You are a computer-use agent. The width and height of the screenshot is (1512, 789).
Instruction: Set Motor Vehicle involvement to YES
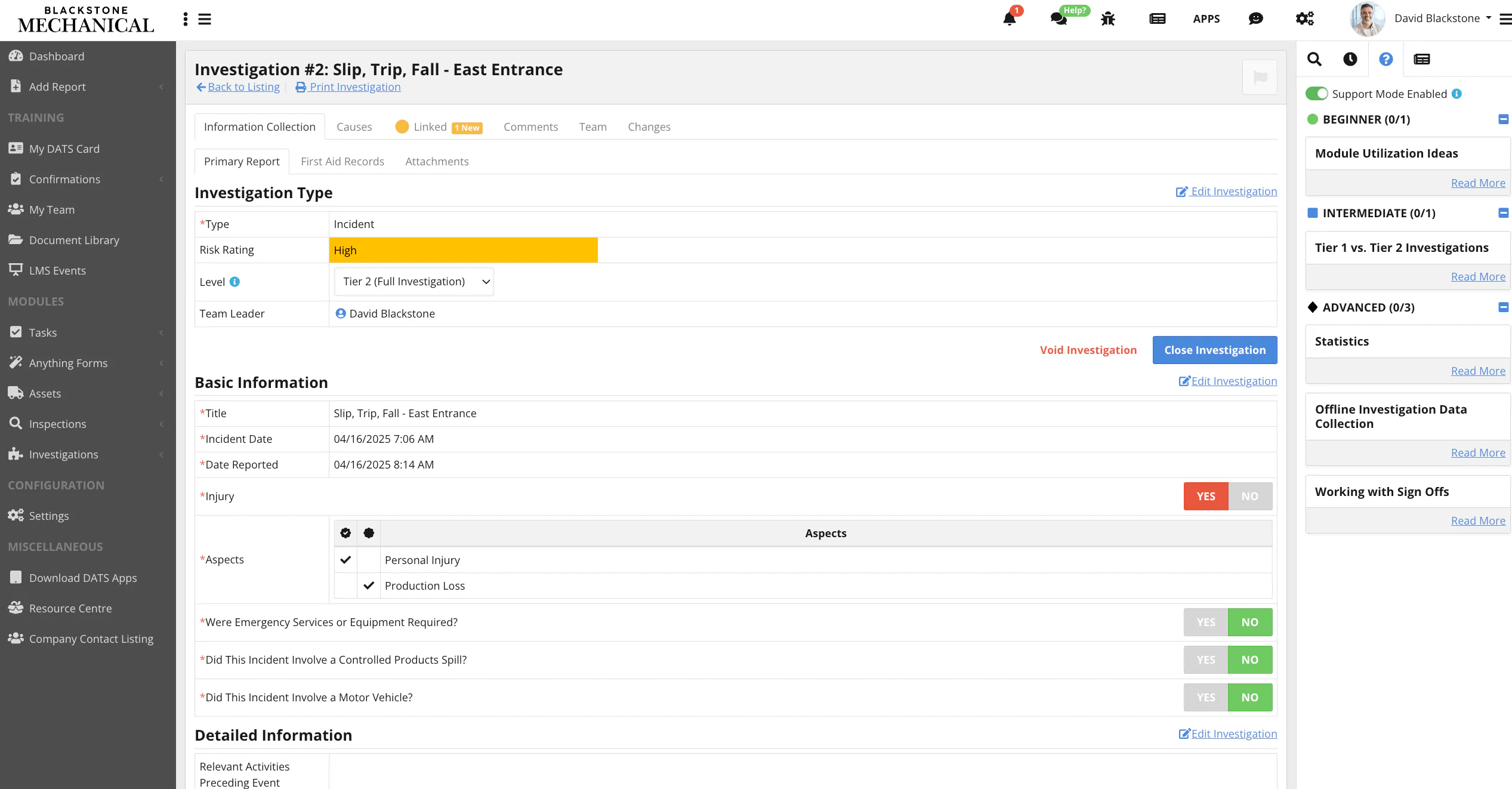point(1206,697)
